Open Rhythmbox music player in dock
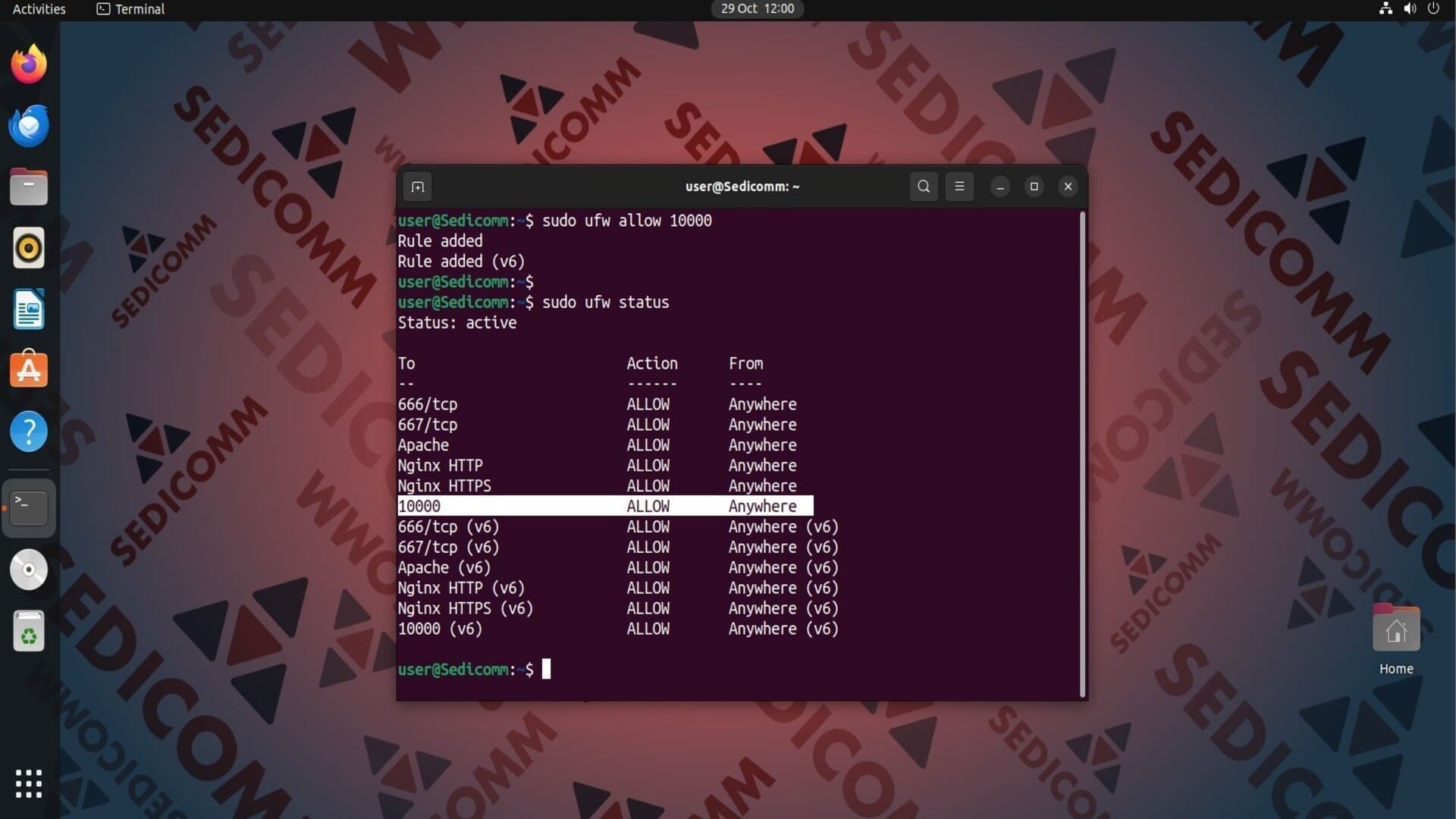 click(x=29, y=248)
